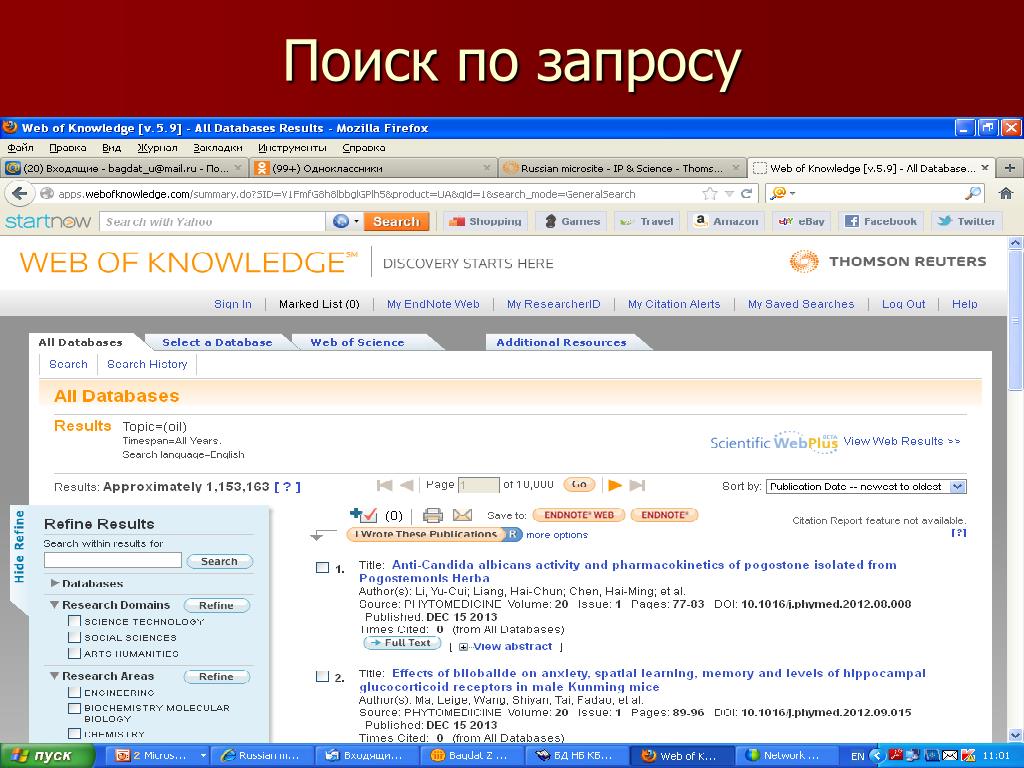Open address bar history dropdown arrow

(x=729, y=193)
